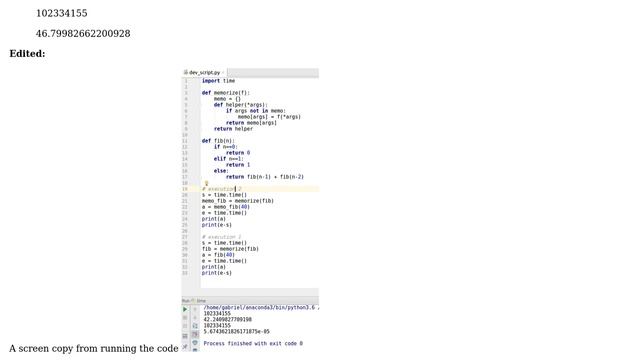Screen dimensions: 640x360
Task: Toggle the soft-wrap icon in console toolbar
Action: point(195,326)
